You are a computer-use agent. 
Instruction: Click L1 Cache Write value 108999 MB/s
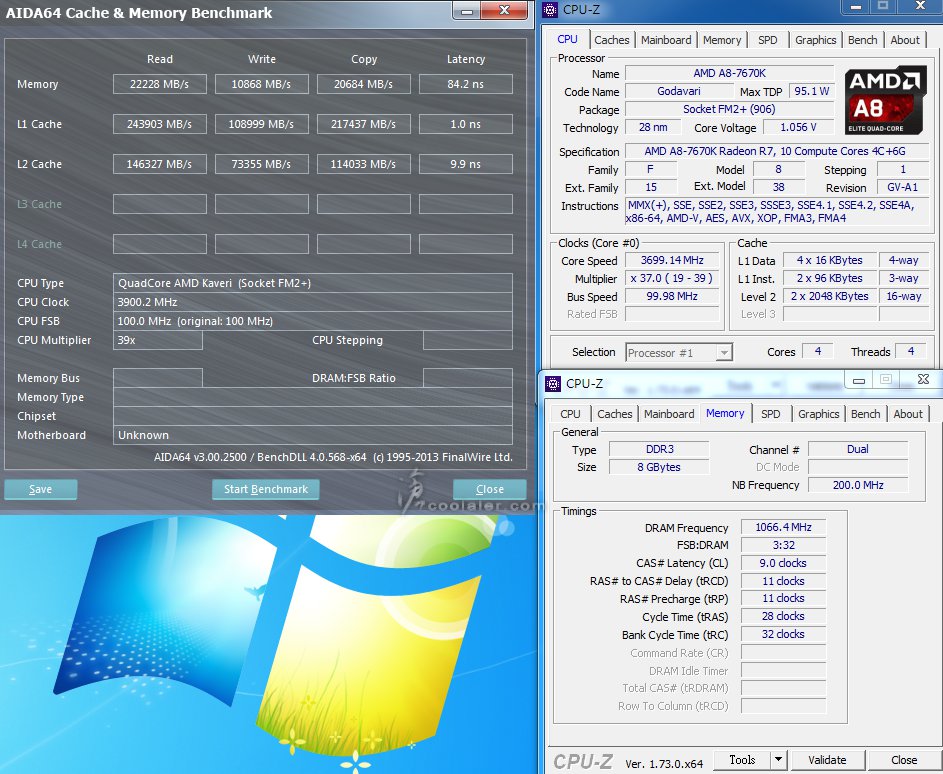[262, 124]
